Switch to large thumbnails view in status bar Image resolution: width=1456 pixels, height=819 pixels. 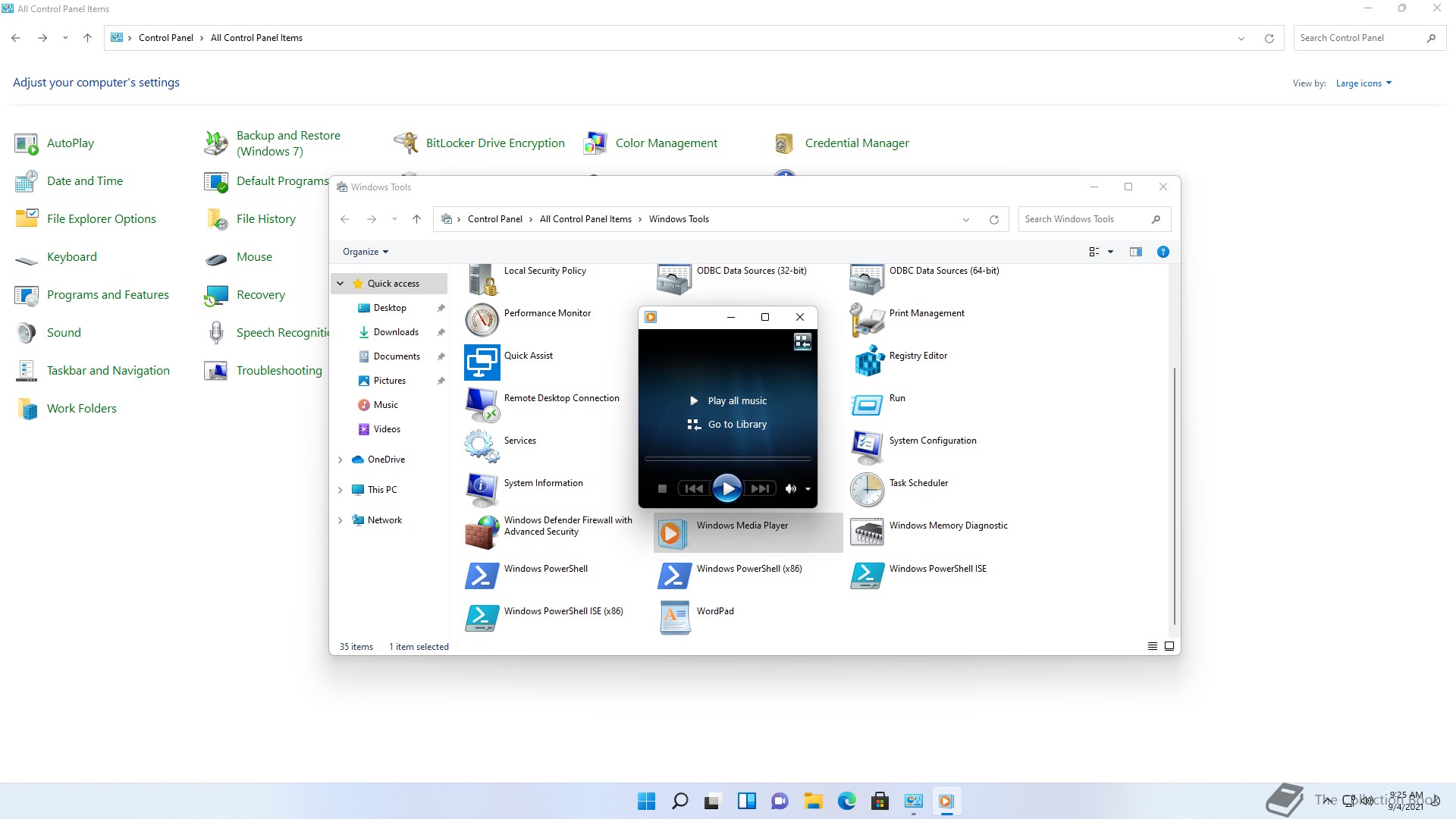pyautogui.click(x=1169, y=646)
